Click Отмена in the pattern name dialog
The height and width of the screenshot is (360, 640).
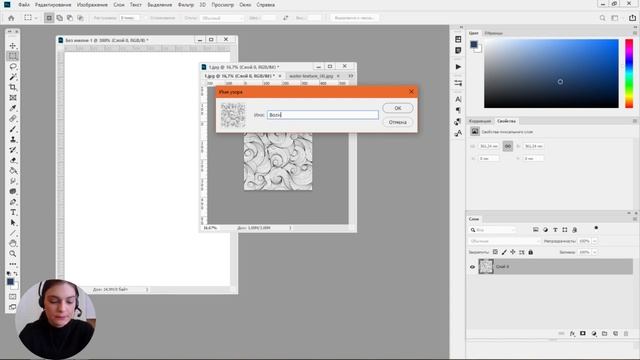(x=398, y=122)
